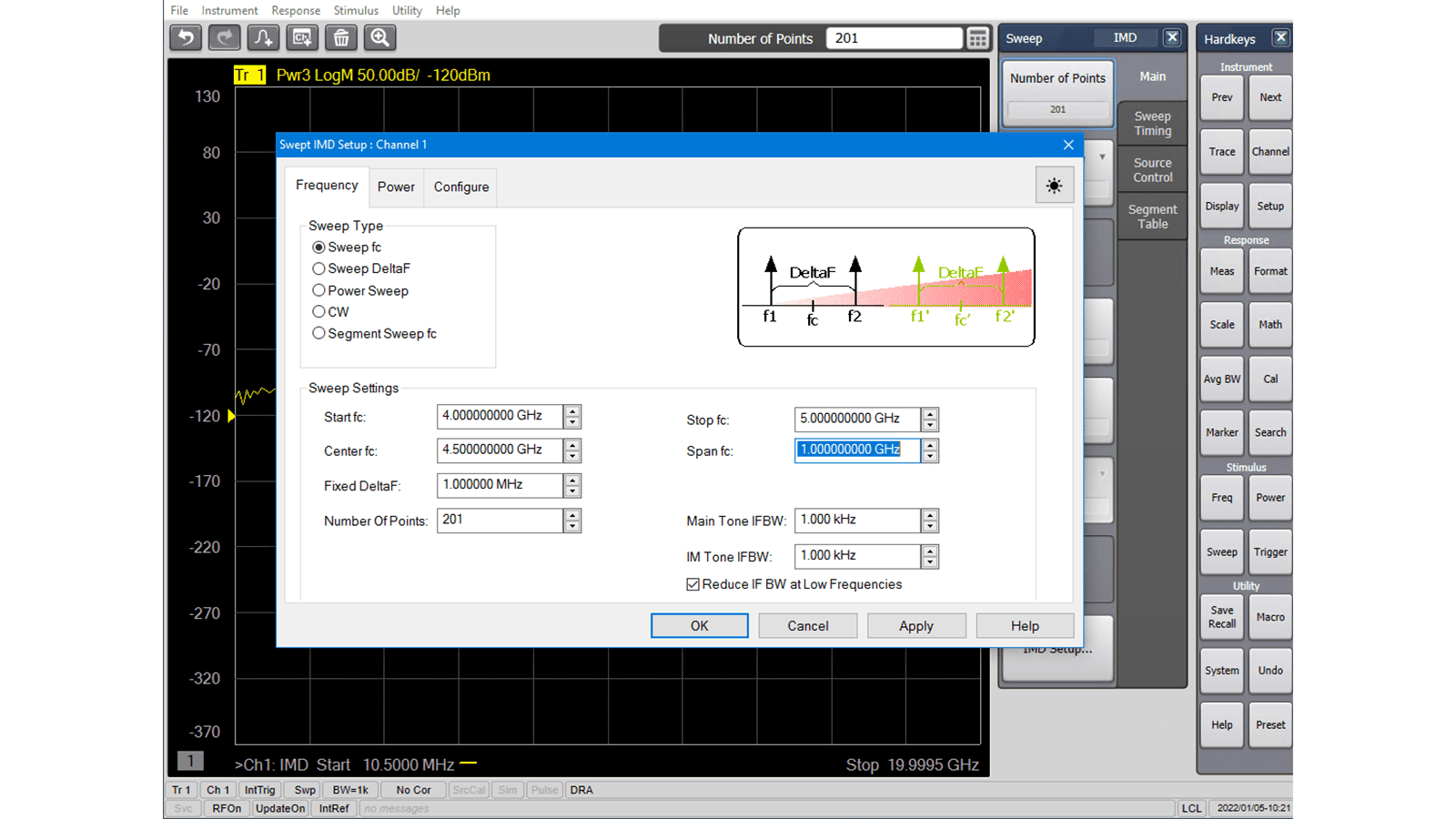Screen dimensions: 1456x819
Task: Add a new trace using the trace toolbar icon
Action: [x=263, y=37]
